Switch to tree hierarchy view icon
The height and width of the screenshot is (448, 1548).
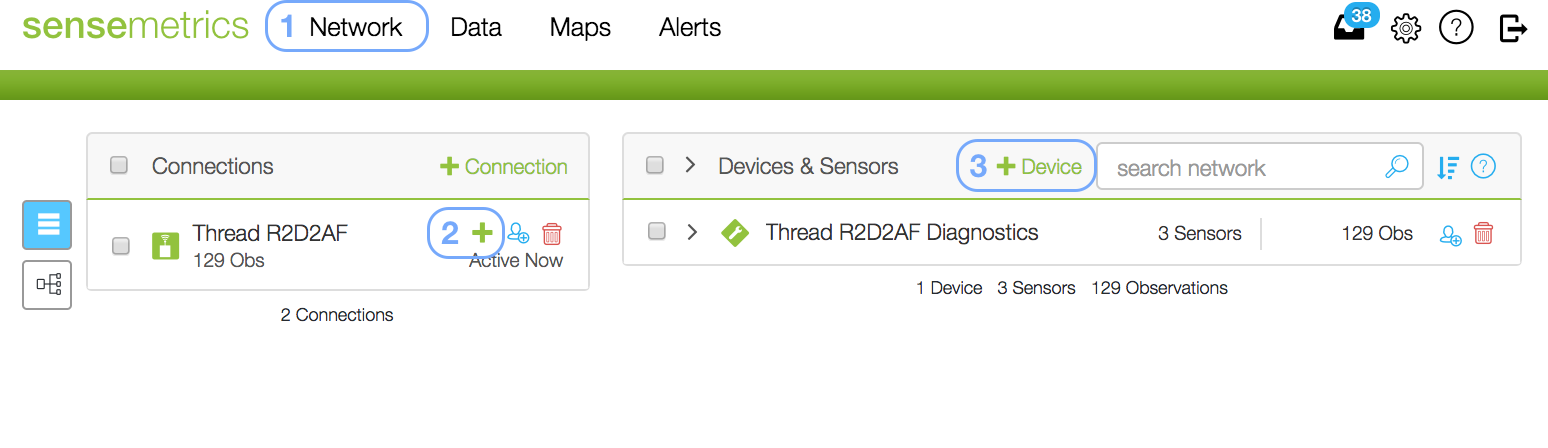click(47, 285)
